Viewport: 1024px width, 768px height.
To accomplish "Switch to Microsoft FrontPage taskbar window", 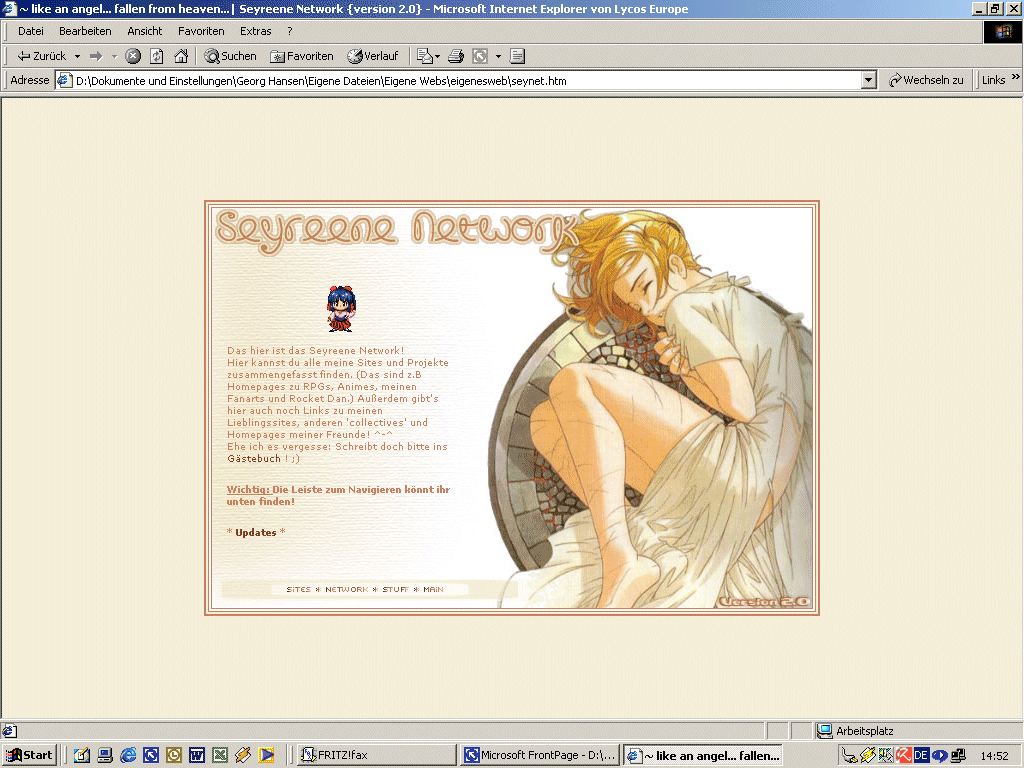I will 540,755.
